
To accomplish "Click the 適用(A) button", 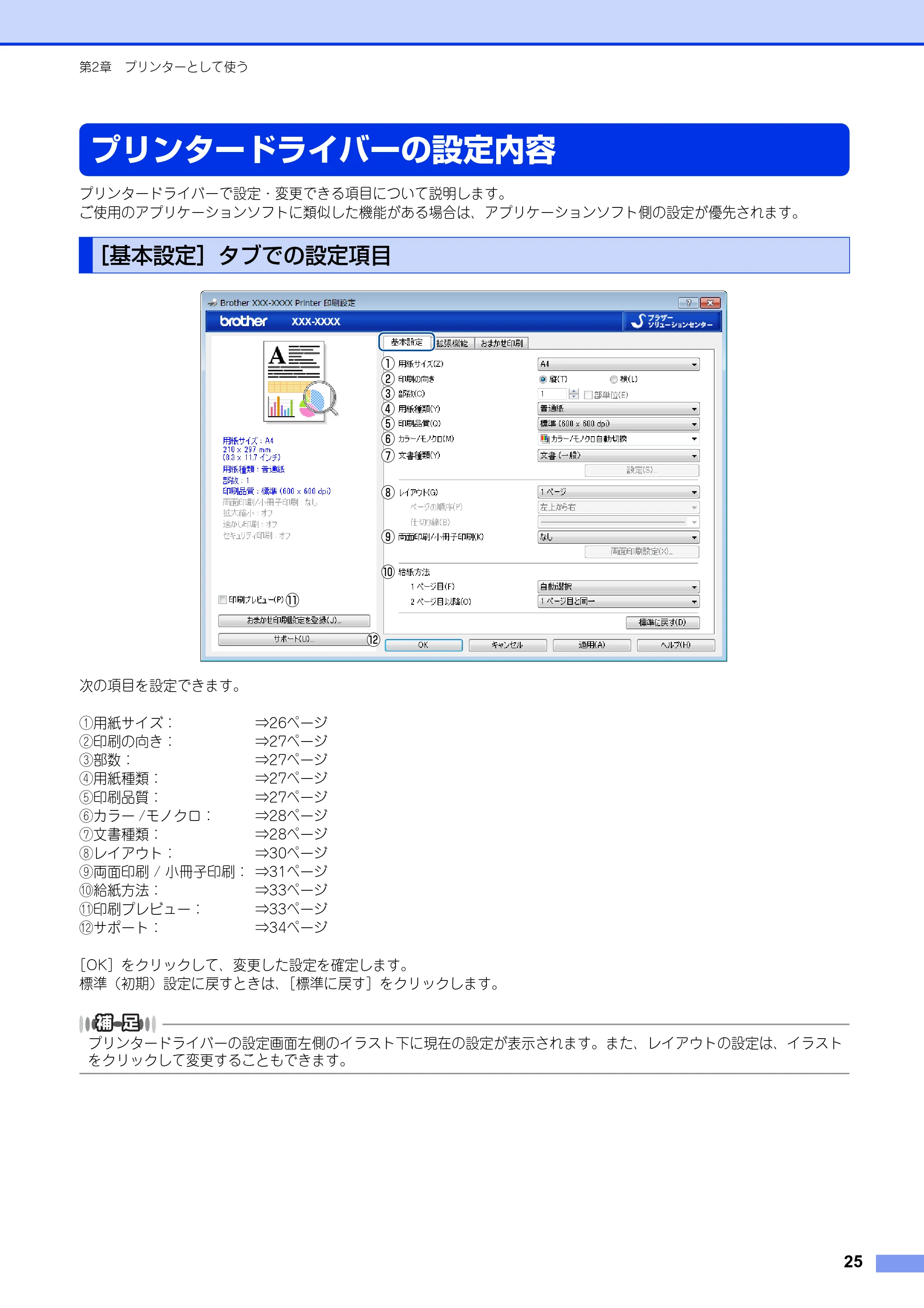I will 592,645.
